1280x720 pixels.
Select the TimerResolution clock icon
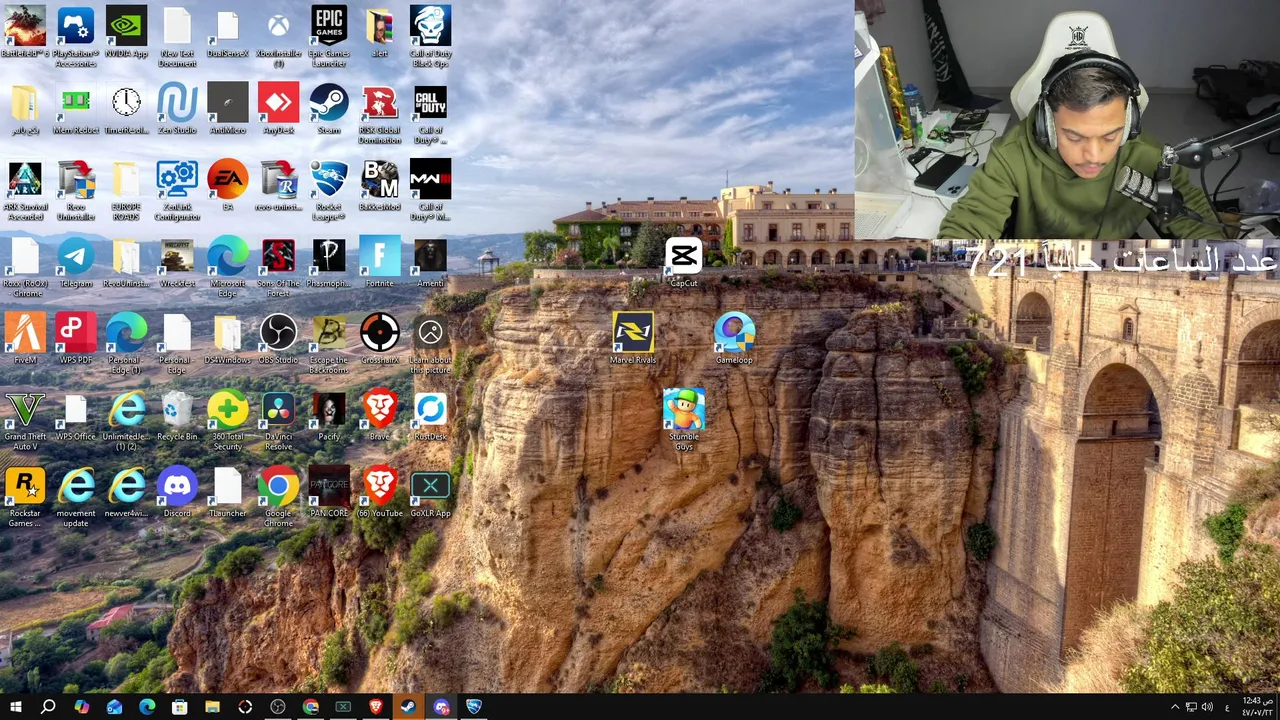tap(126, 110)
